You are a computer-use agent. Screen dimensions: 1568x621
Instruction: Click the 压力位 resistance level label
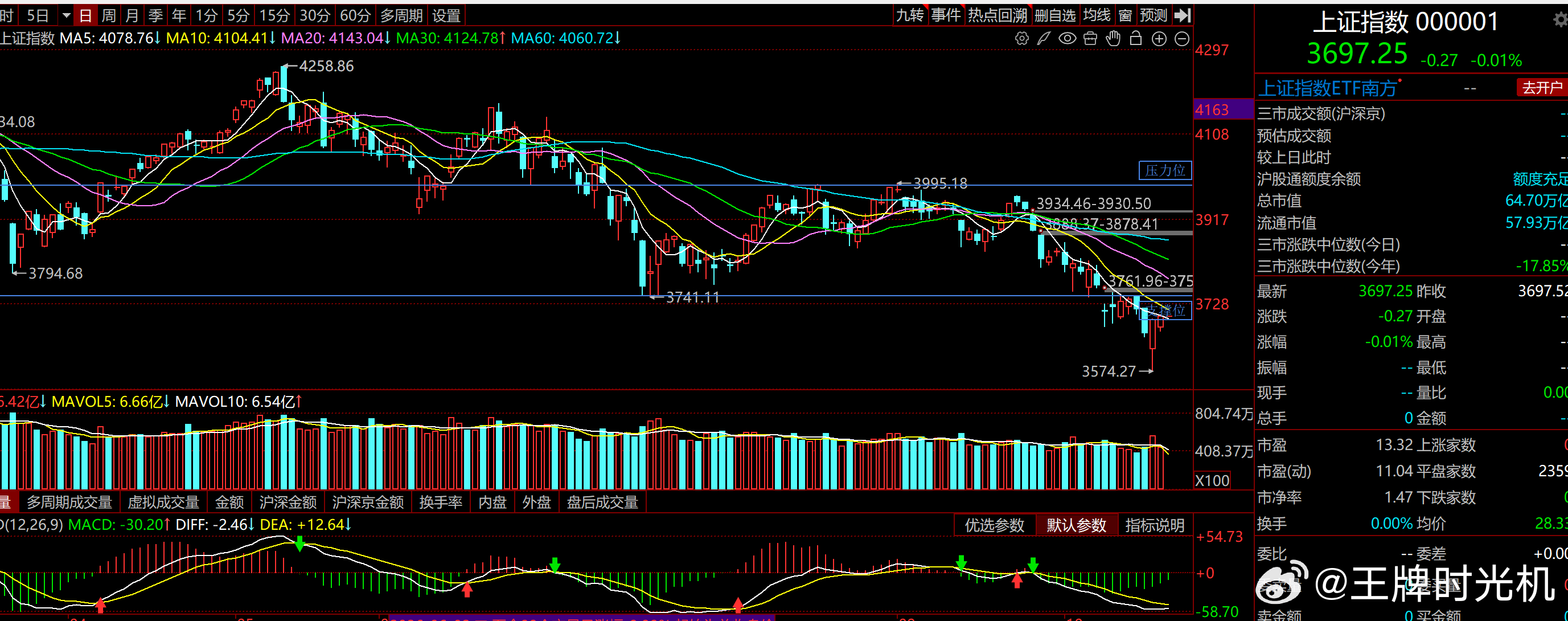click(x=1165, y=170)
